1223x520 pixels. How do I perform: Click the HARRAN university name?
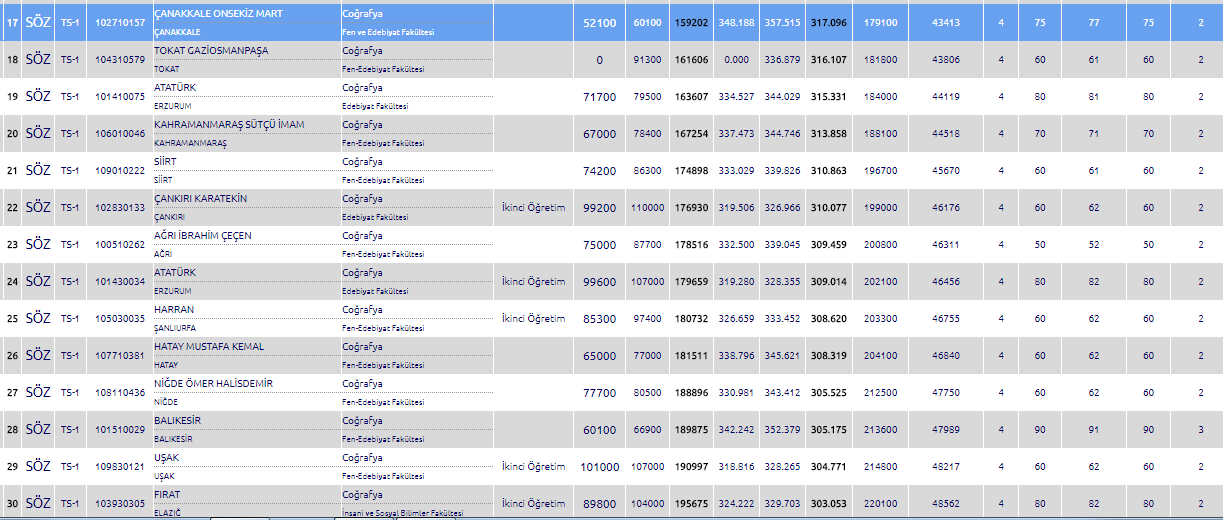[x=174, y=310]
